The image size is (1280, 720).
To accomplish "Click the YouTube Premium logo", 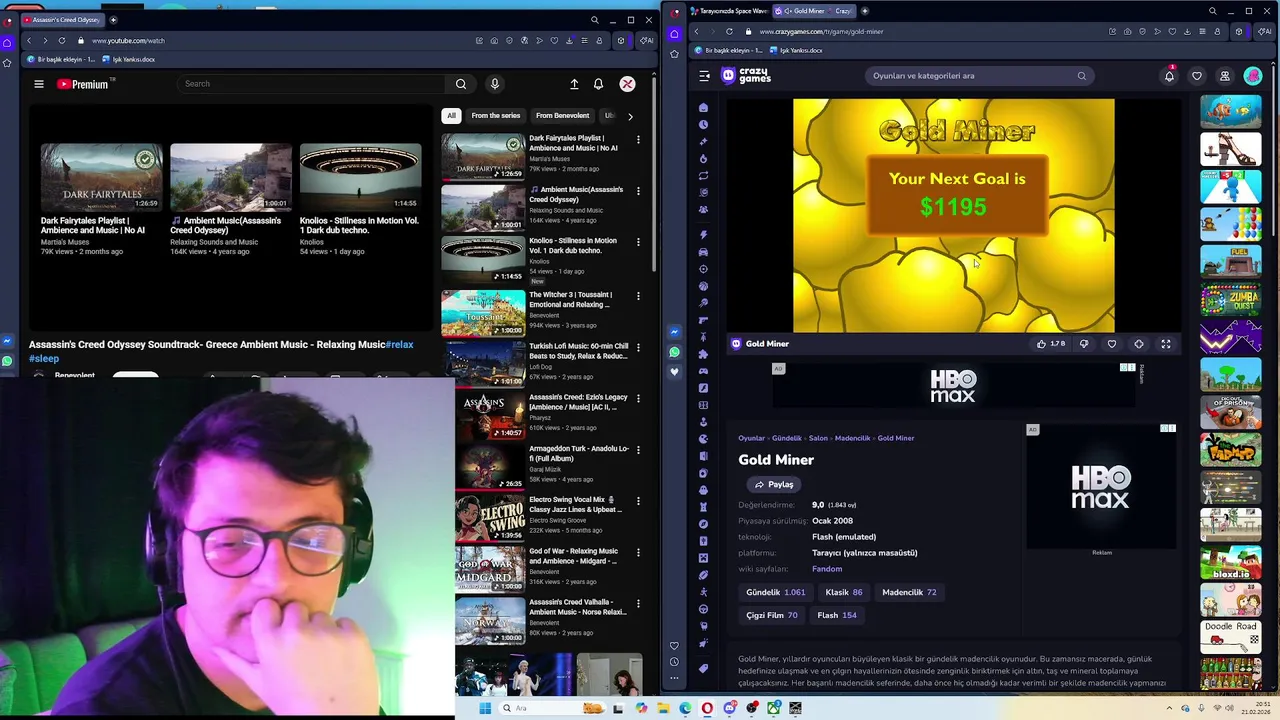I will click(82, 84).
